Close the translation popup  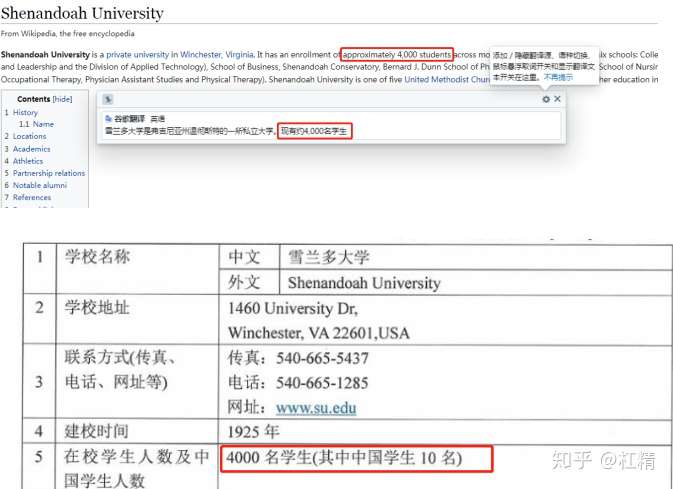(x=557, y=99)
